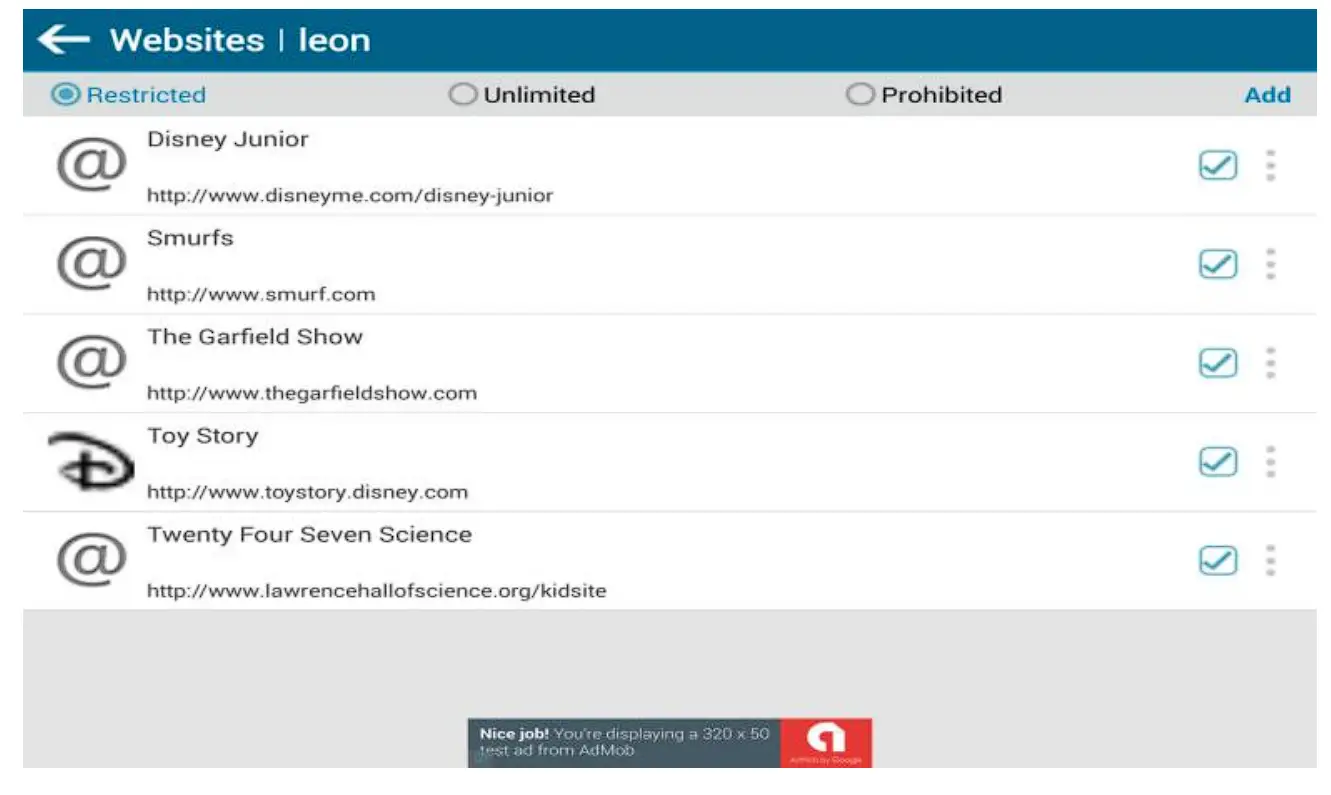Viewport: 1331px width, 795px height.
Task: Select the Unlimited radio option
Action: (x=462, y=95)
